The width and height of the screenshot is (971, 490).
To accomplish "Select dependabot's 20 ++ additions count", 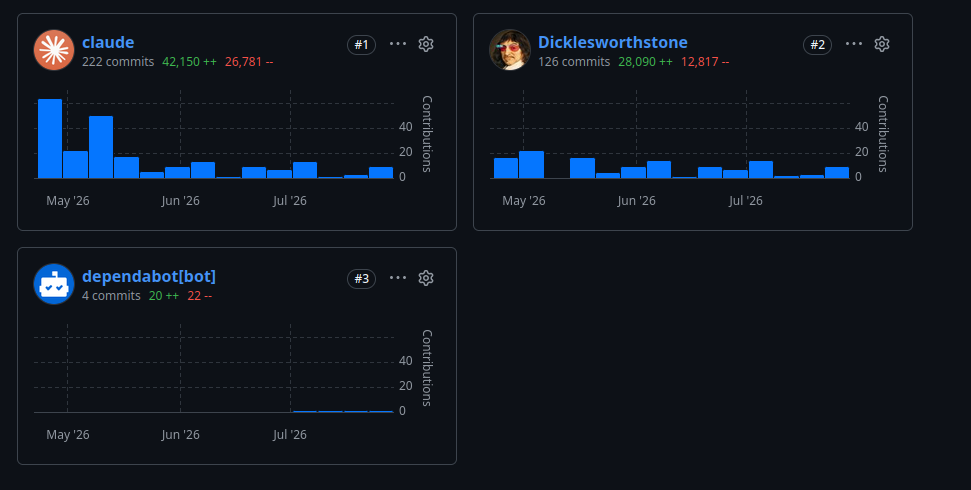I will [x=163, y=296].
